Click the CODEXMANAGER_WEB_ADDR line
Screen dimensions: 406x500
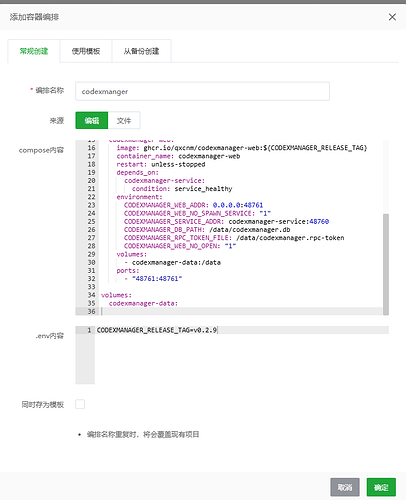(193, 205)
